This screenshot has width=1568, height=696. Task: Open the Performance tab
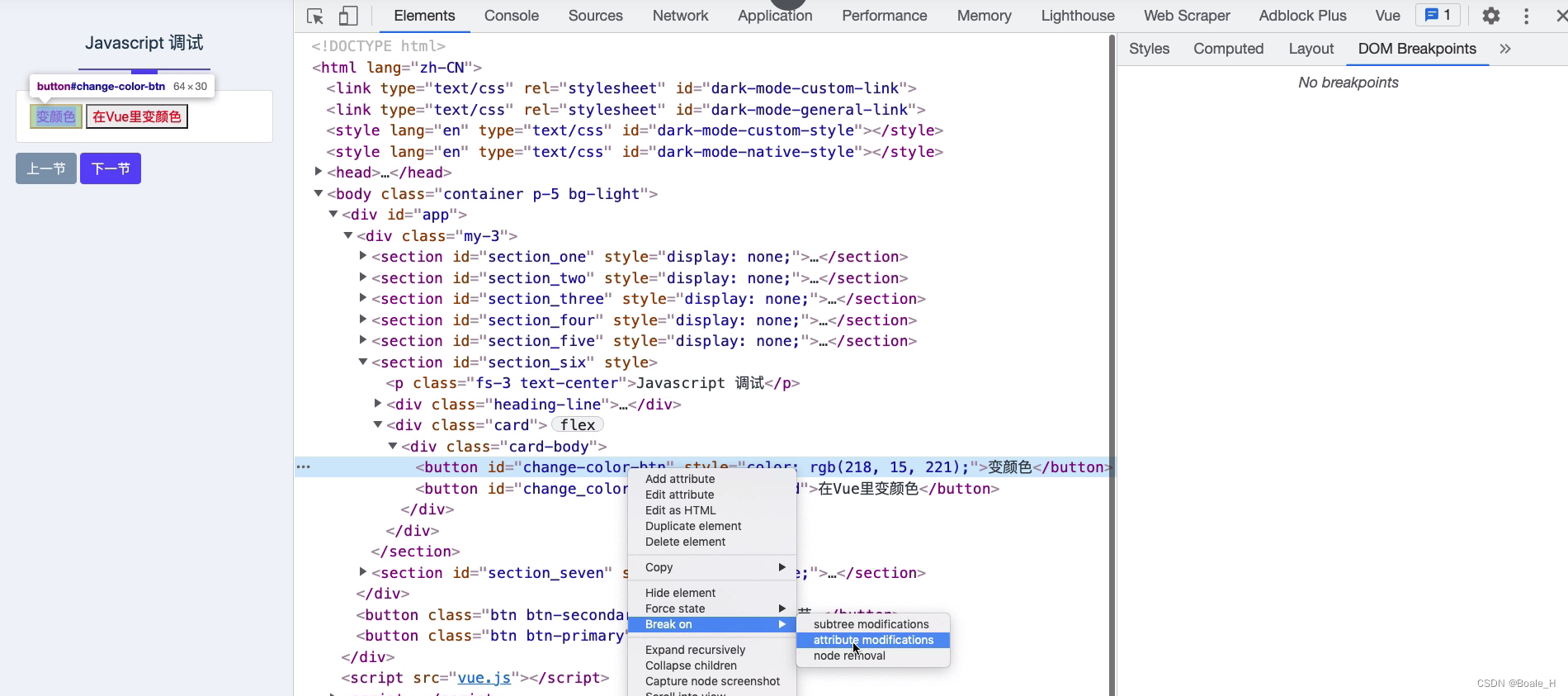tap(885, 16)
